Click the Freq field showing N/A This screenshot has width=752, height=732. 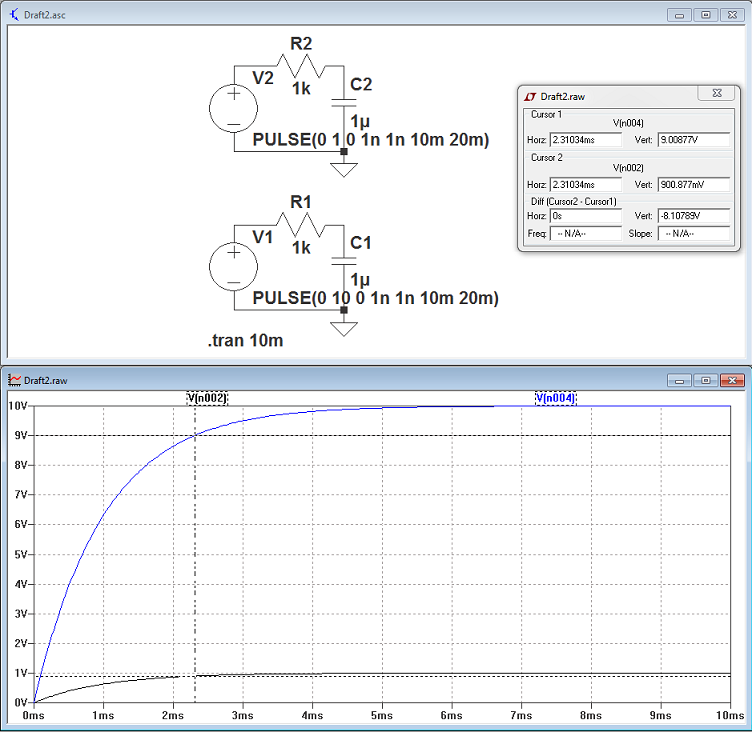click(x=586, y=234)
